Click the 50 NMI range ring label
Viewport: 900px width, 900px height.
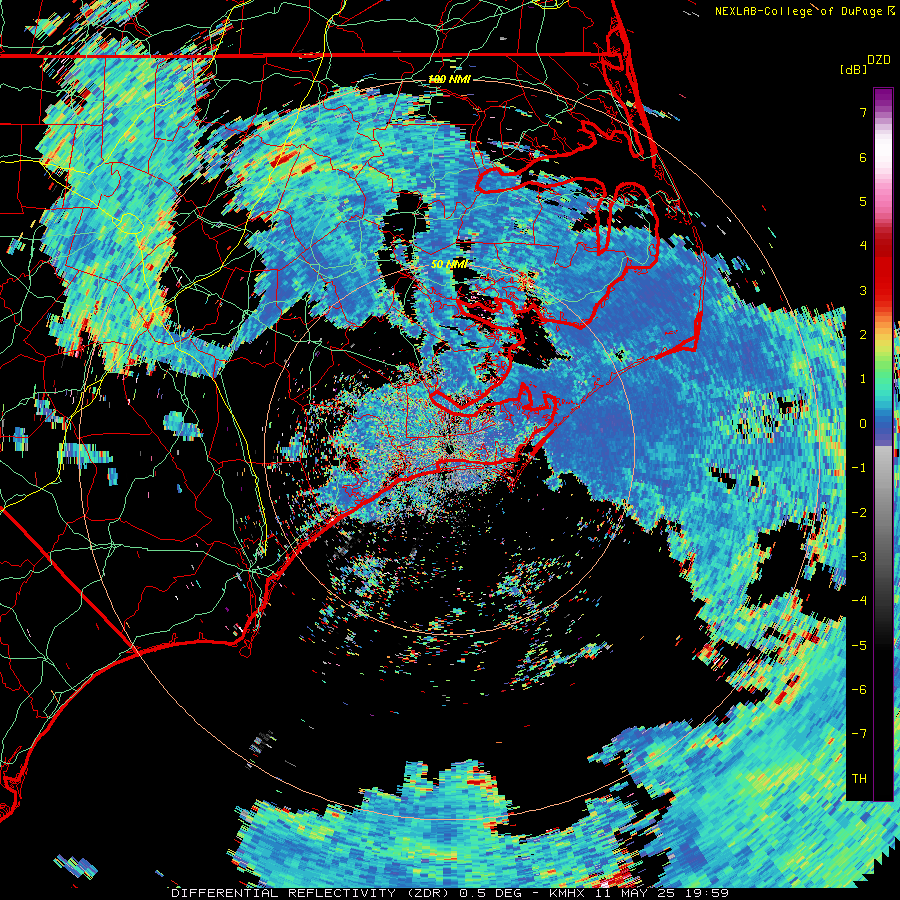pos(449,264)
